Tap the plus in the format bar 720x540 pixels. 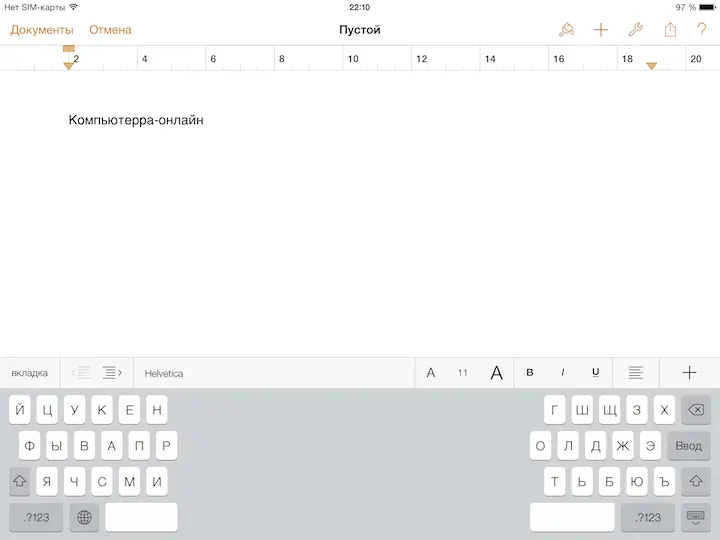[x=689, y=372]
